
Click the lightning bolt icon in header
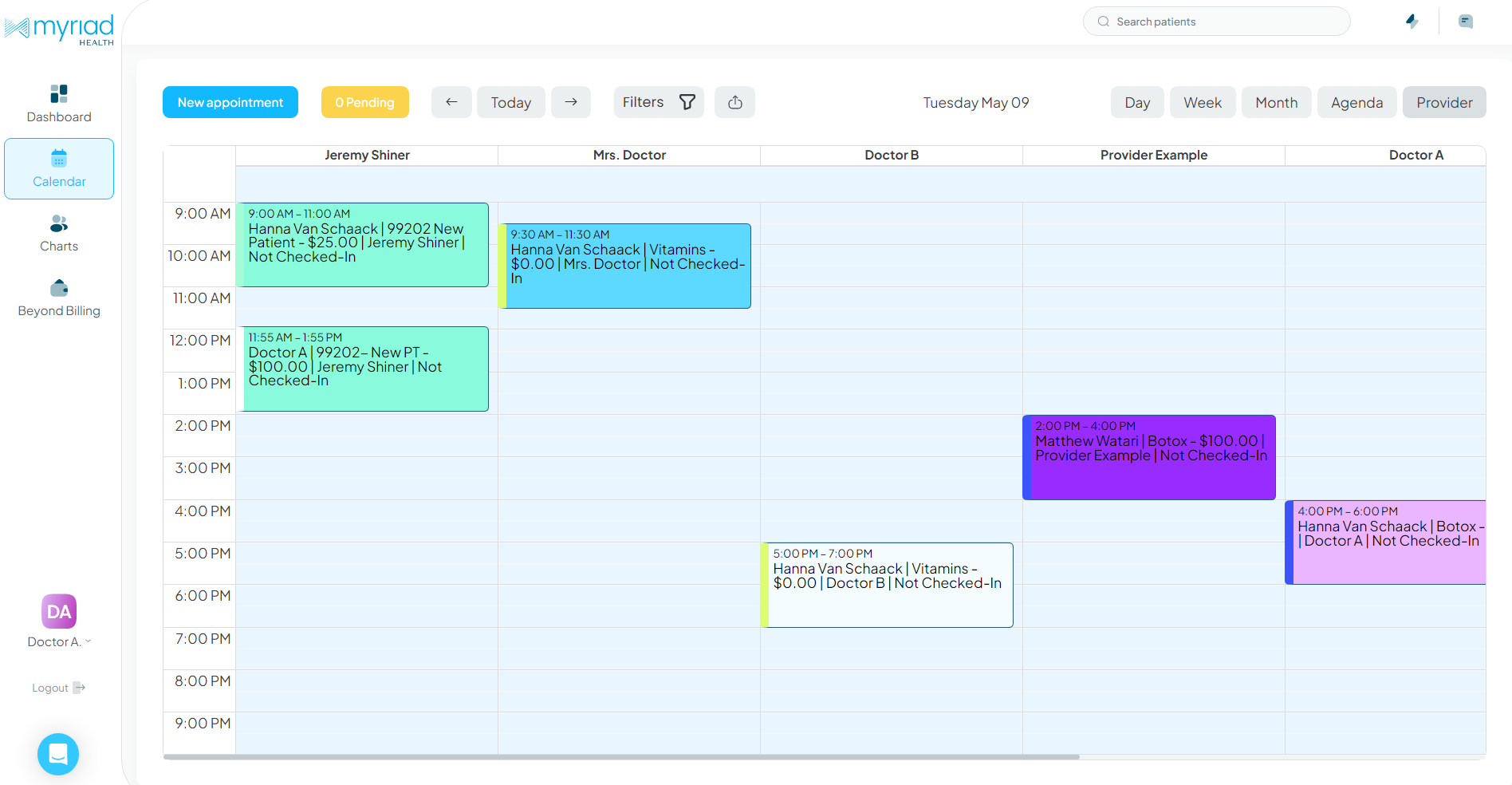1412,22
